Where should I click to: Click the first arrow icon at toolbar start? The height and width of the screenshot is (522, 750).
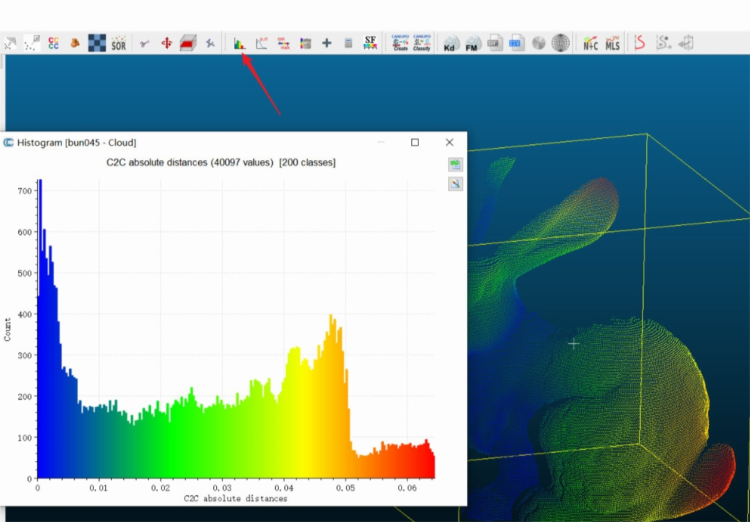[10, 44]
